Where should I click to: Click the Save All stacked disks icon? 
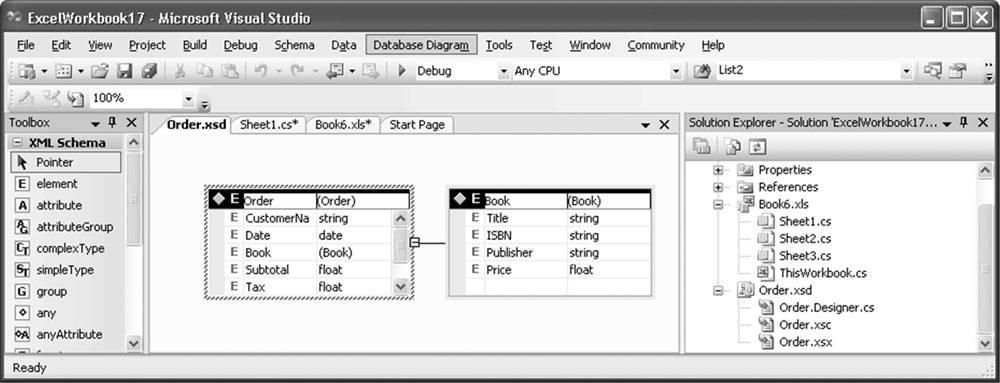pos(149,71)
